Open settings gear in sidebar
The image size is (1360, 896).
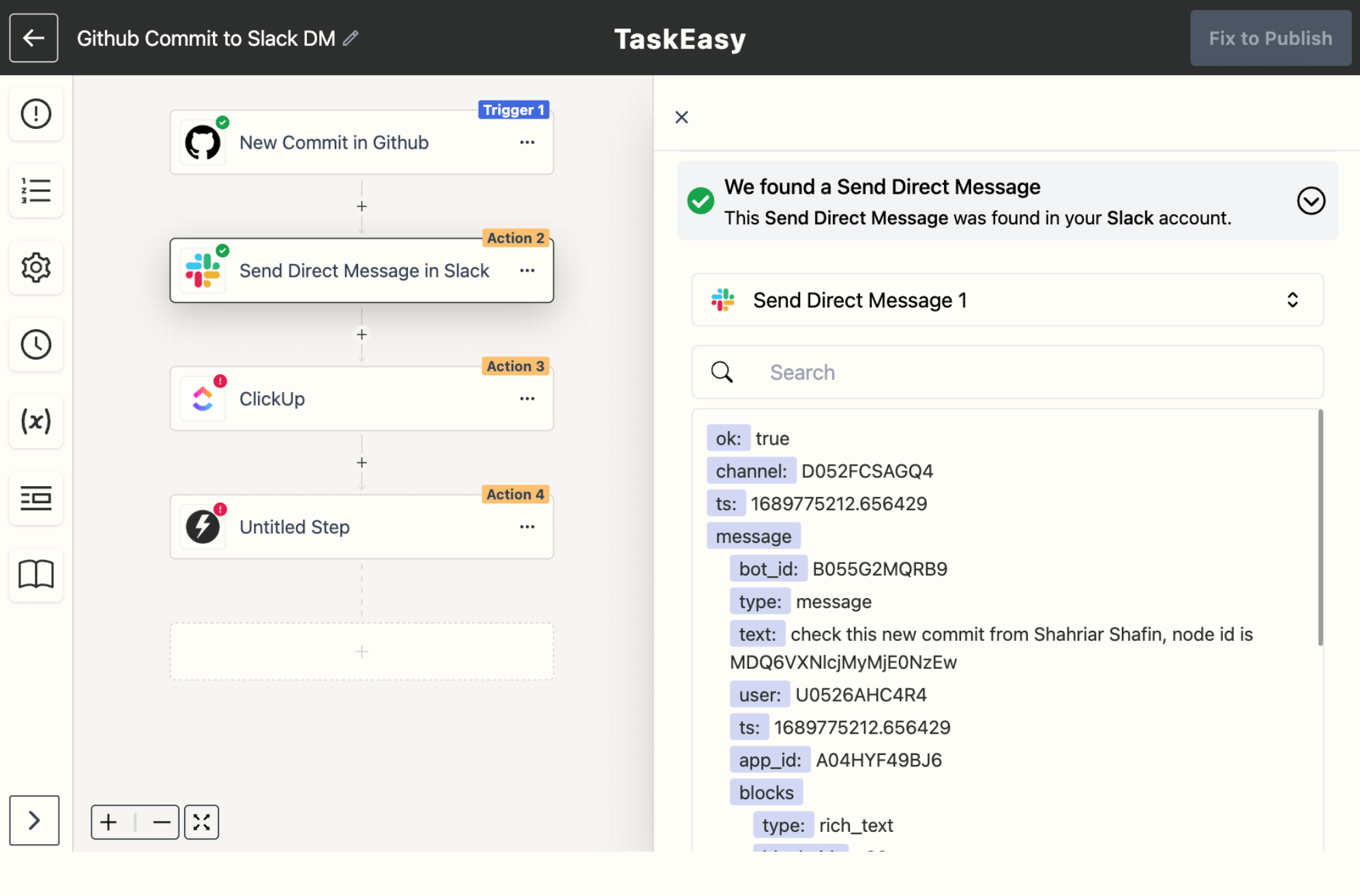coord(36,267)
